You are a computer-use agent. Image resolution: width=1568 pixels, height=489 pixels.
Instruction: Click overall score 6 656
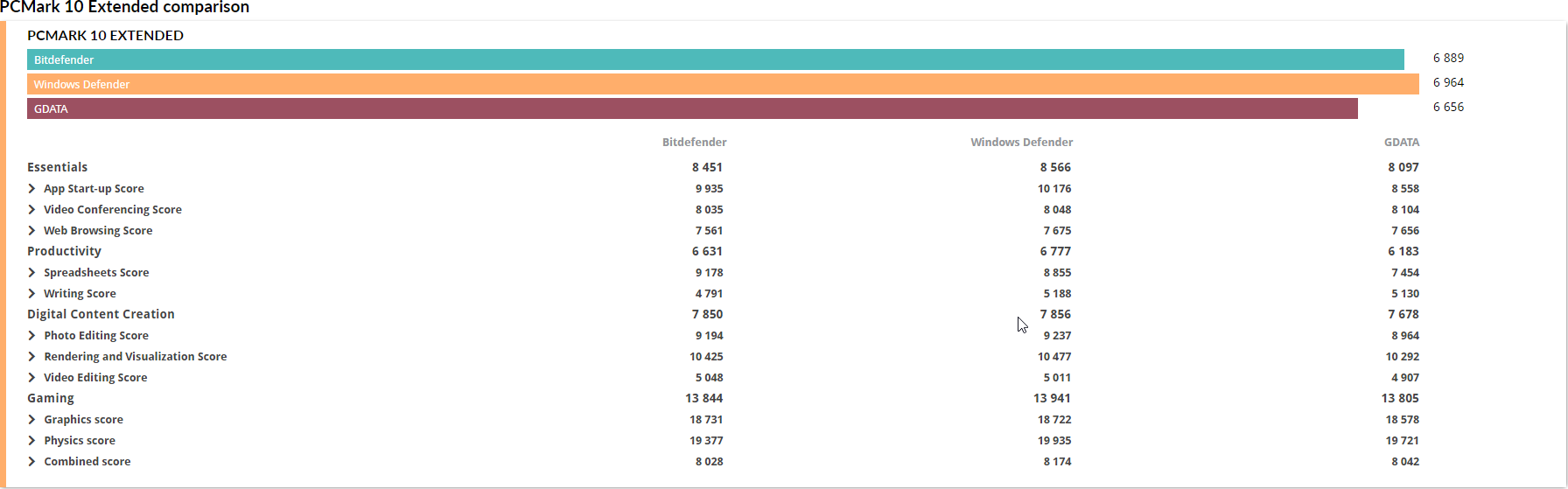click(x=1448, y=107)
